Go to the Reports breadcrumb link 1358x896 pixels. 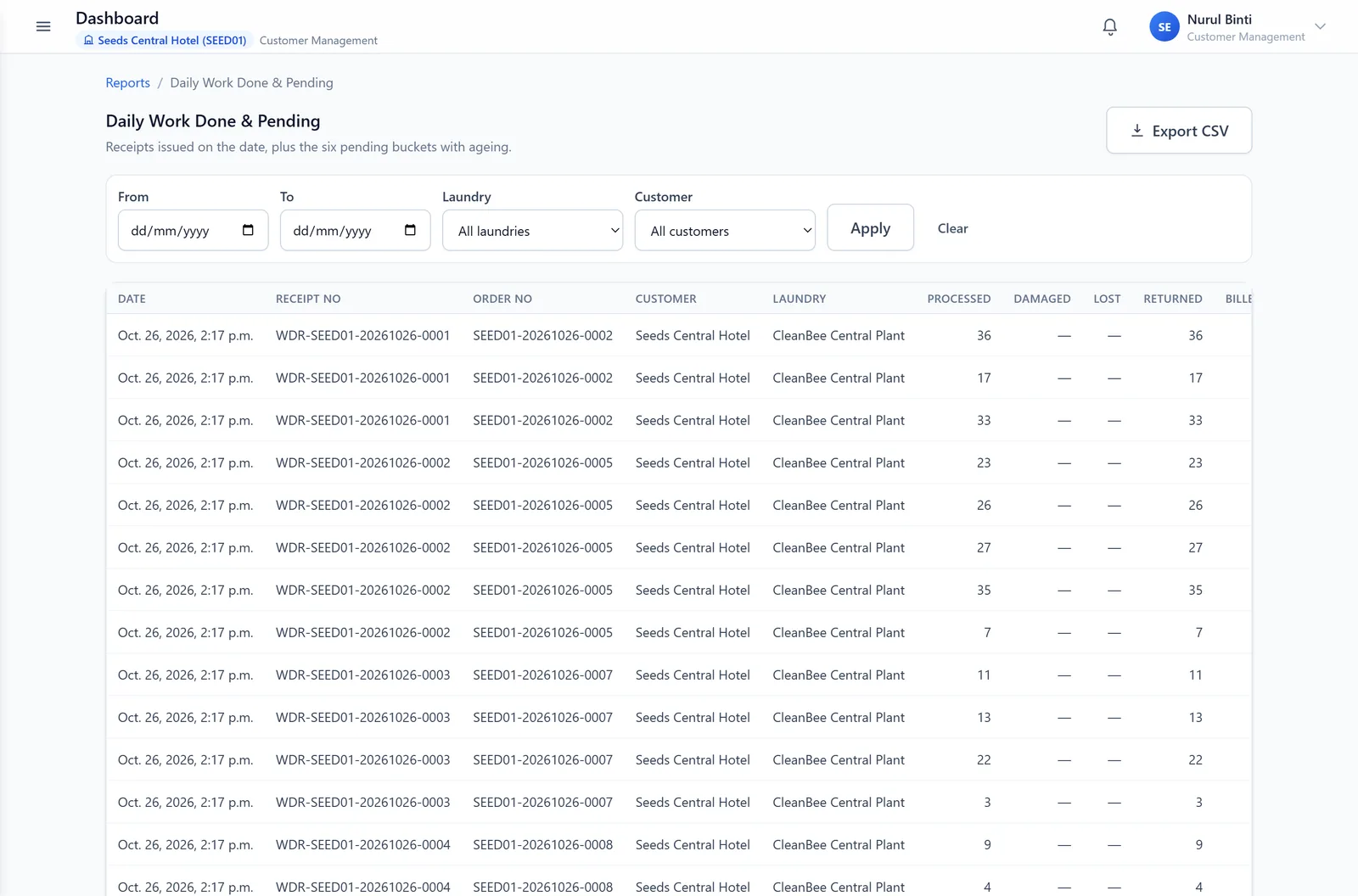click(x=127, y=82)
